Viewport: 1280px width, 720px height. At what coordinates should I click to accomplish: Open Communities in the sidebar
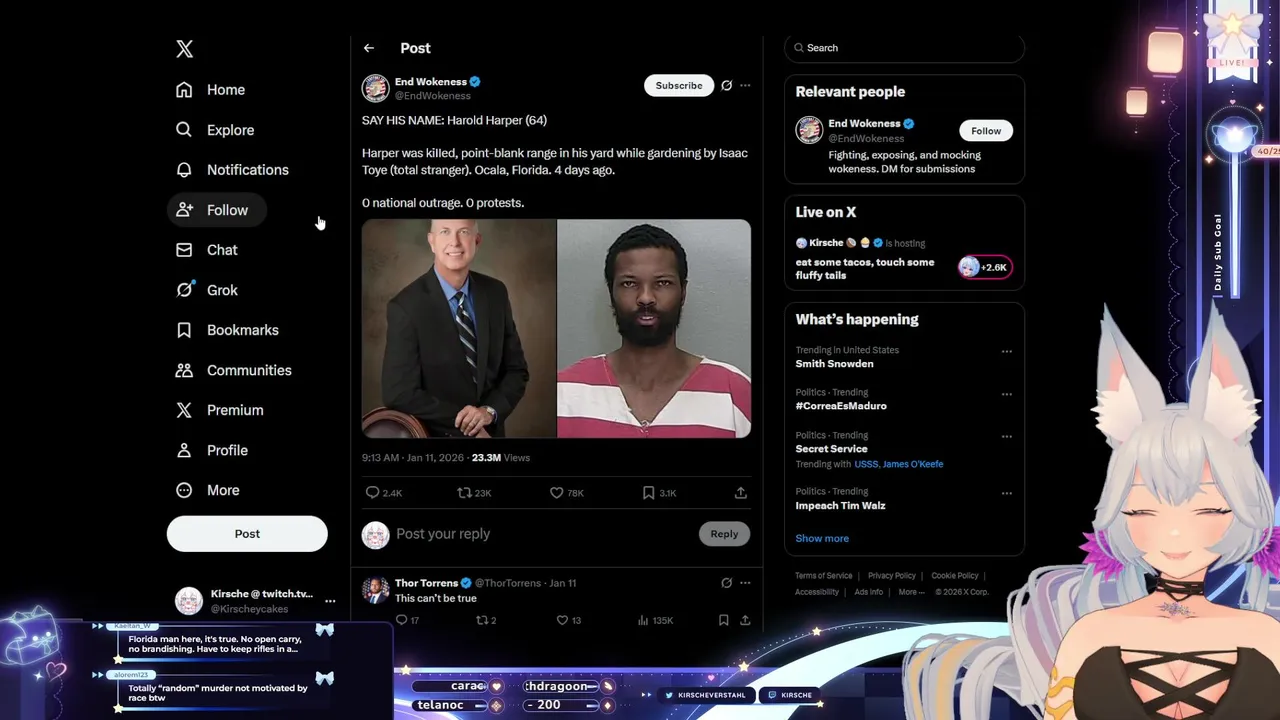(x=234, y=370)
